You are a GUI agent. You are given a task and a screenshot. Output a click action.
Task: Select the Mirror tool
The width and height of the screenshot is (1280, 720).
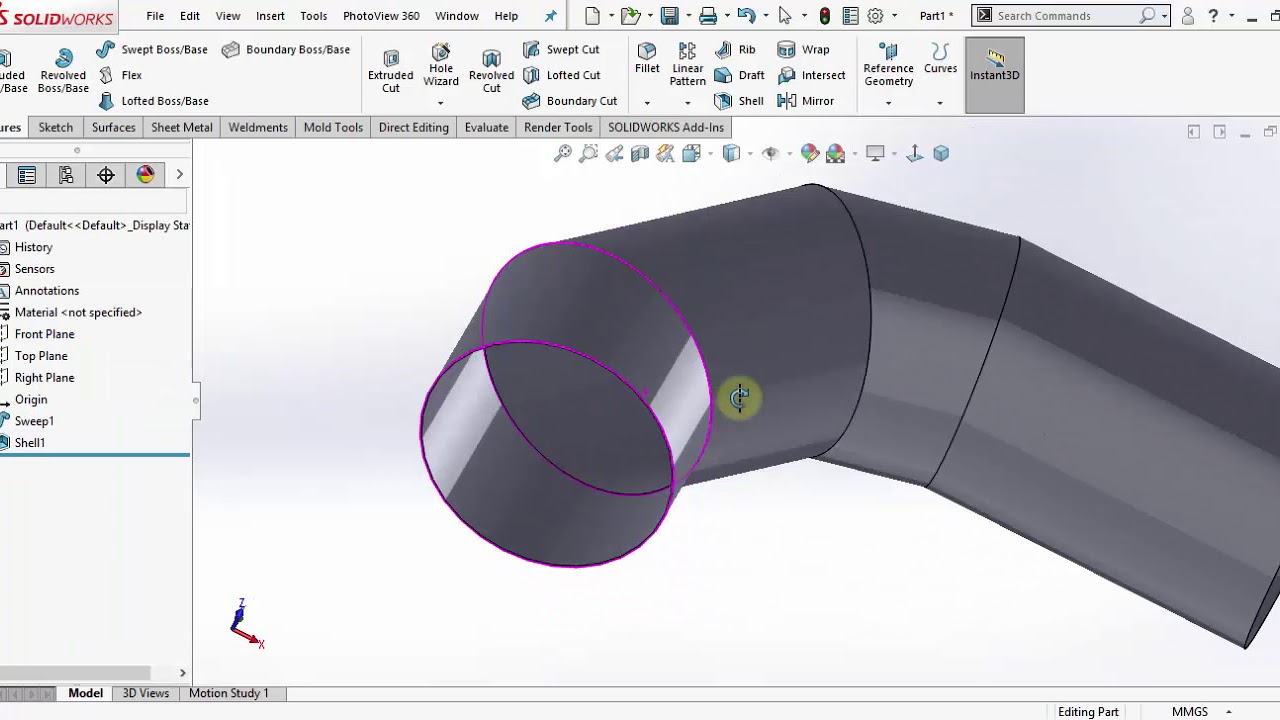806,101
